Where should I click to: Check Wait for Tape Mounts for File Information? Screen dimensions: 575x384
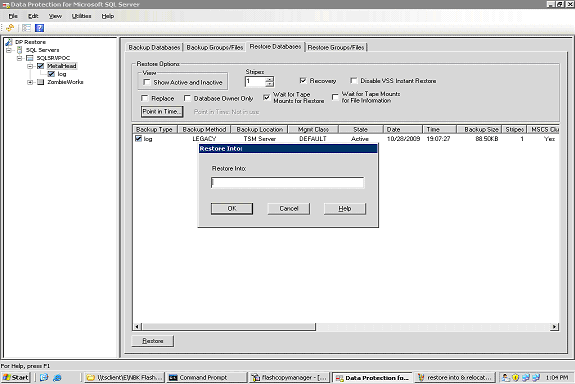click(335, 97)
